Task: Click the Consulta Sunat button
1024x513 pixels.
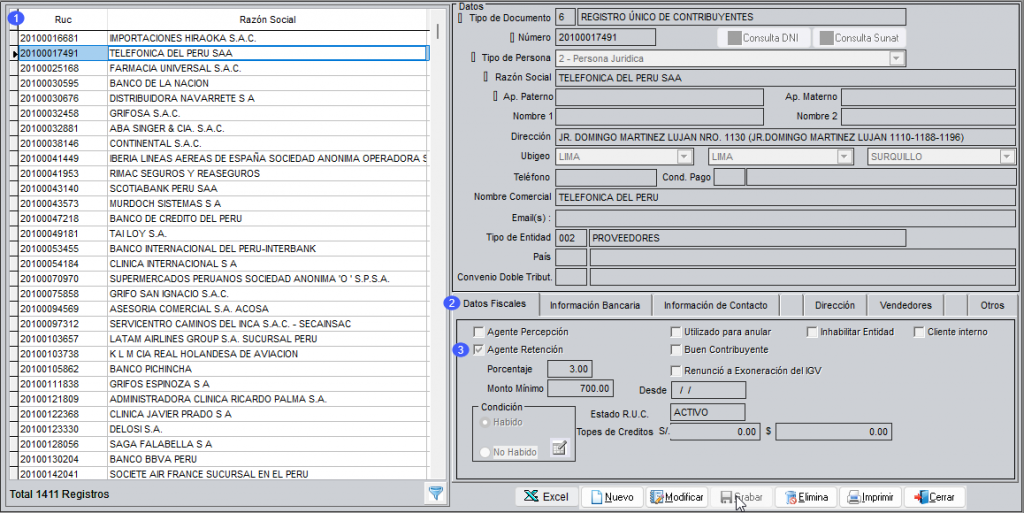Action: [859, 38]
